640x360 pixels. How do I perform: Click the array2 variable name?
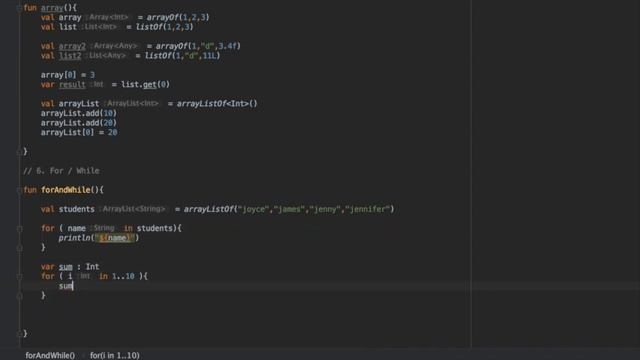(72, 46)
